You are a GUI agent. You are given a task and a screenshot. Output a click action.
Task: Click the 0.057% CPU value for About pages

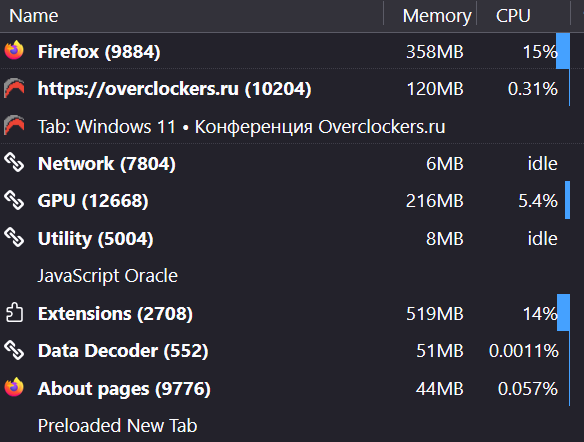click(x=528, y=389)
